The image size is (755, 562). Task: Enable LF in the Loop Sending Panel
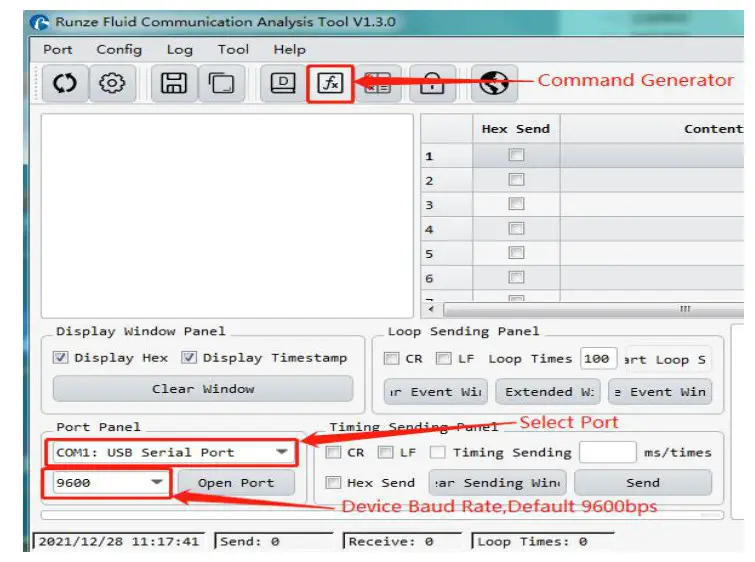click(443, 359)
